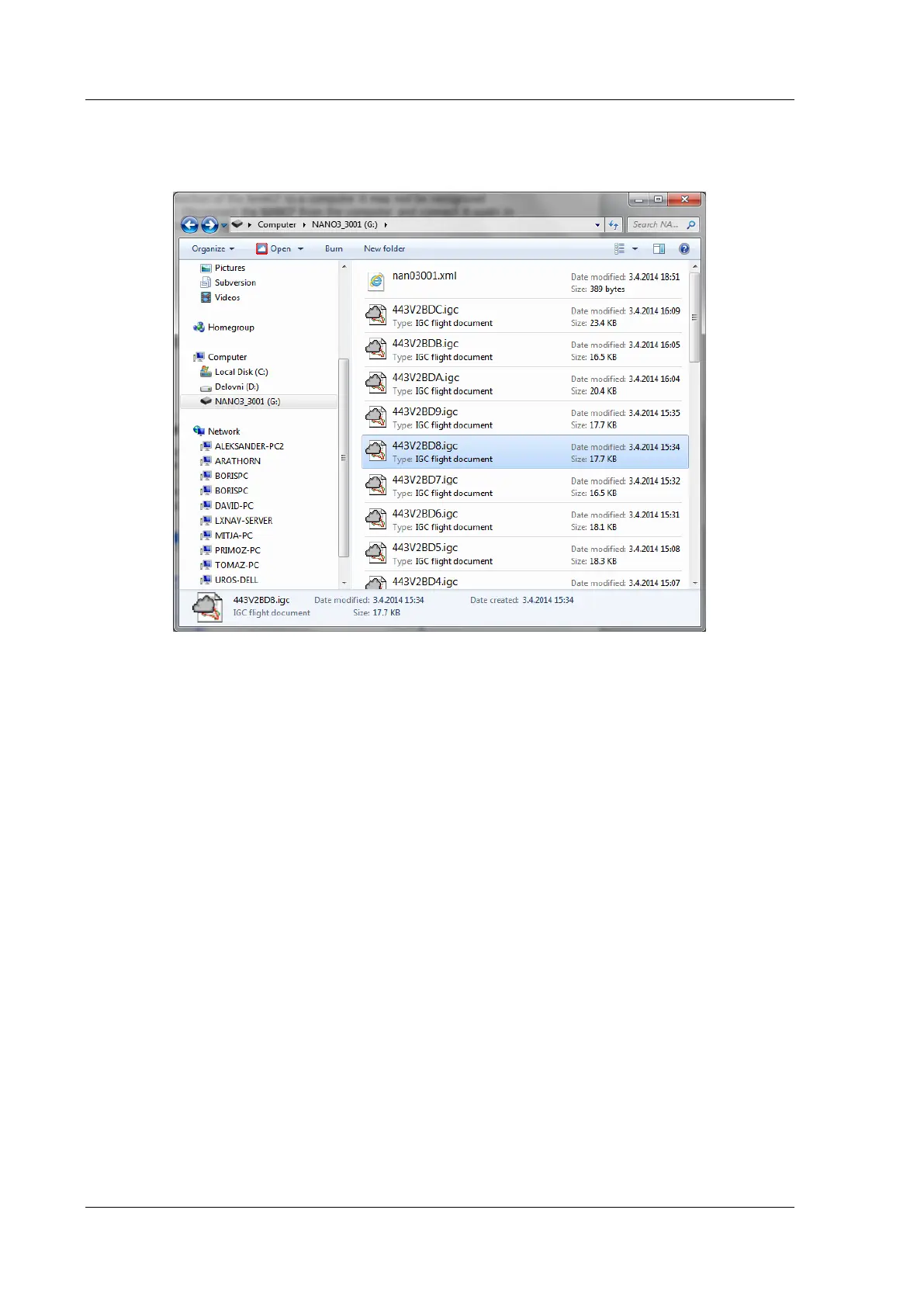Select Computer in the address breadcrumb
This screenshot has width=924, height=1307.
coord(277,225)
